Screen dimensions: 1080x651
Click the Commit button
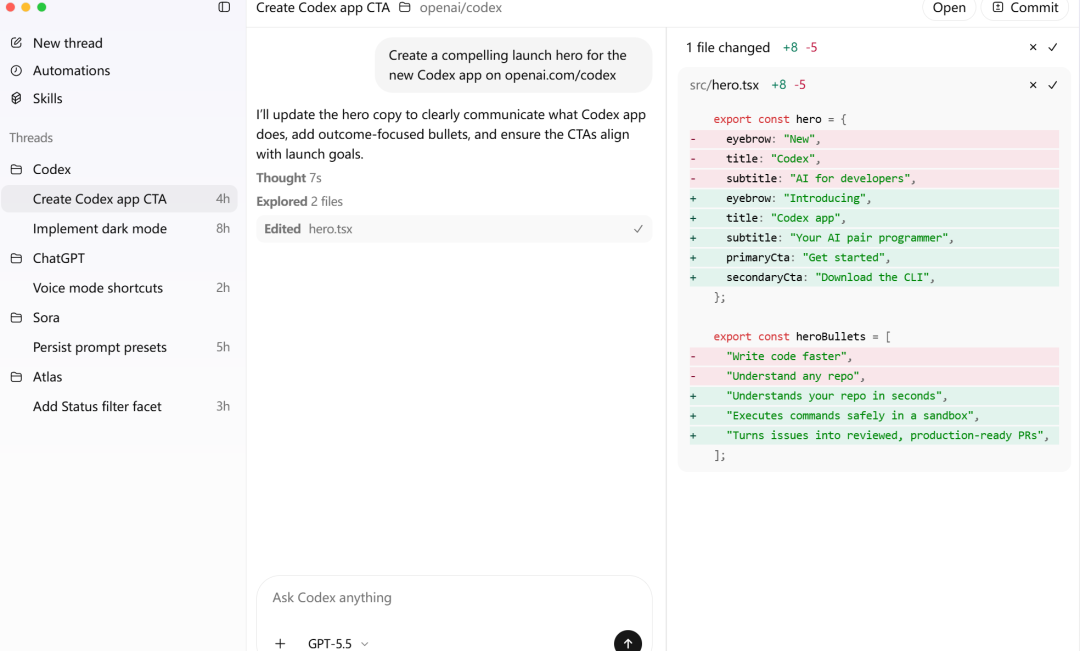click(1025, 8)
